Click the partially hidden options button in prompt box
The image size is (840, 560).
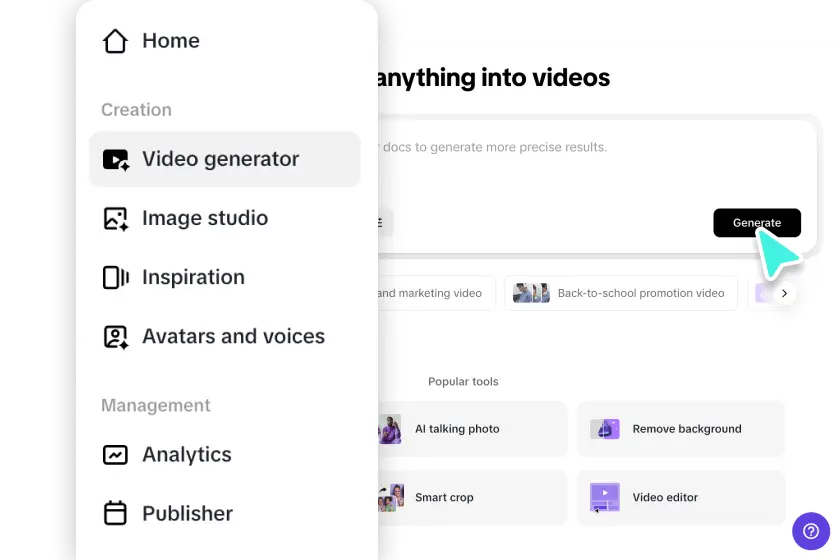coord(384,223)
